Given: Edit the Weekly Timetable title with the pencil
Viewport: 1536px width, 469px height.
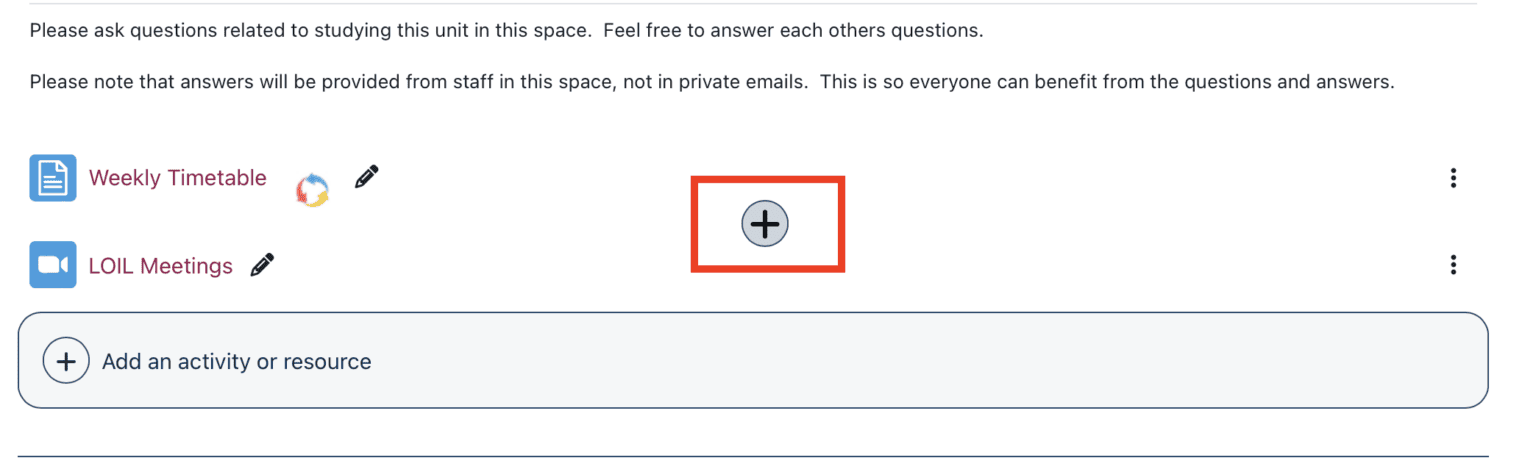Looking at the screenshot, I should tap(367, 177).
